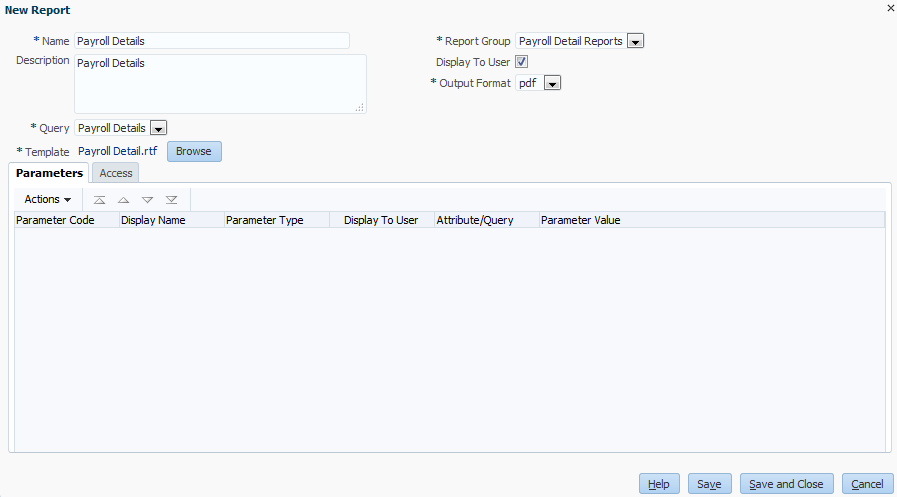Focus the Name input field

click(x=212, y=41)
